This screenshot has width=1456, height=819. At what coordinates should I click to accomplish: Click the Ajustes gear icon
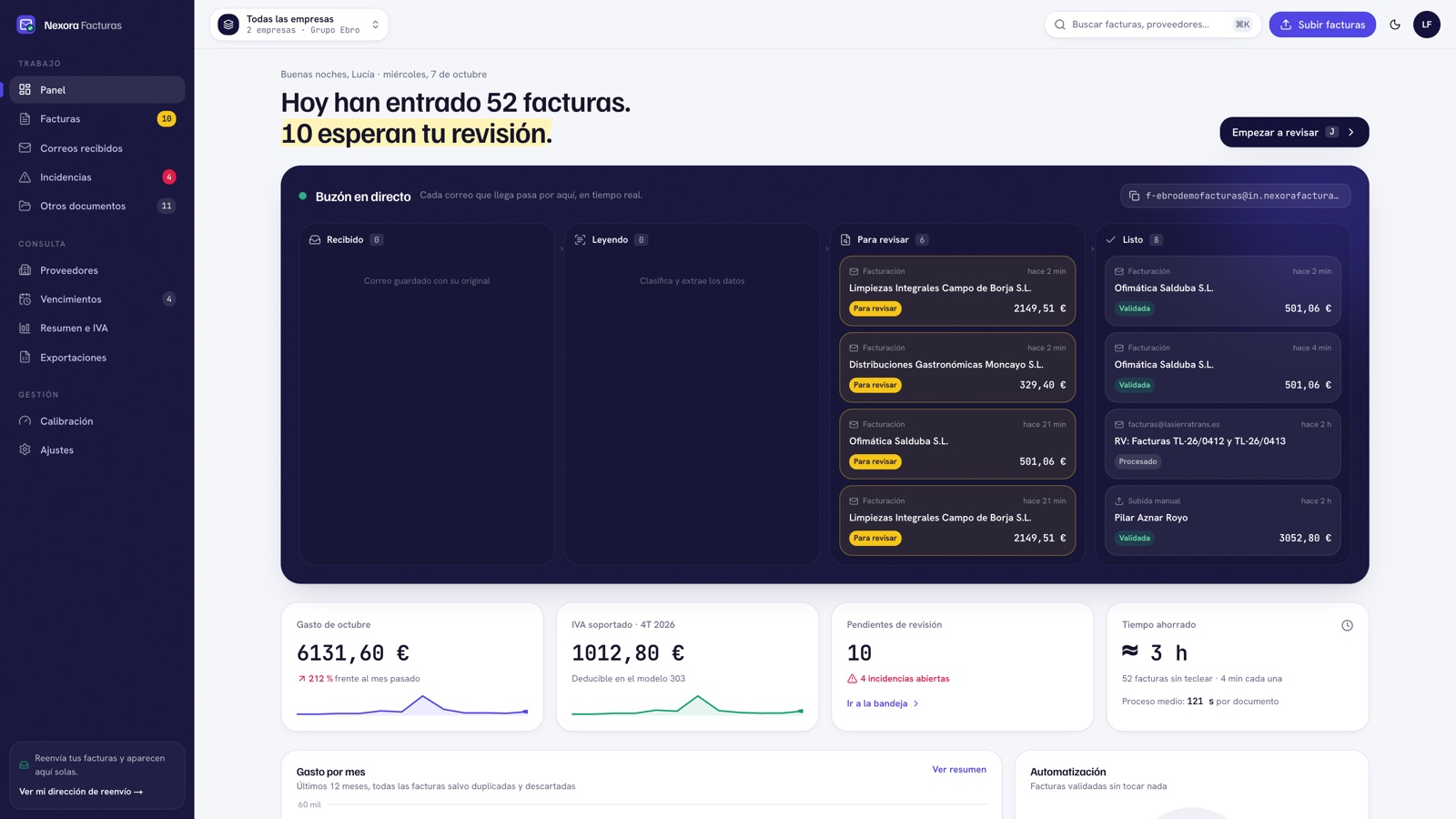pos(25,450)
